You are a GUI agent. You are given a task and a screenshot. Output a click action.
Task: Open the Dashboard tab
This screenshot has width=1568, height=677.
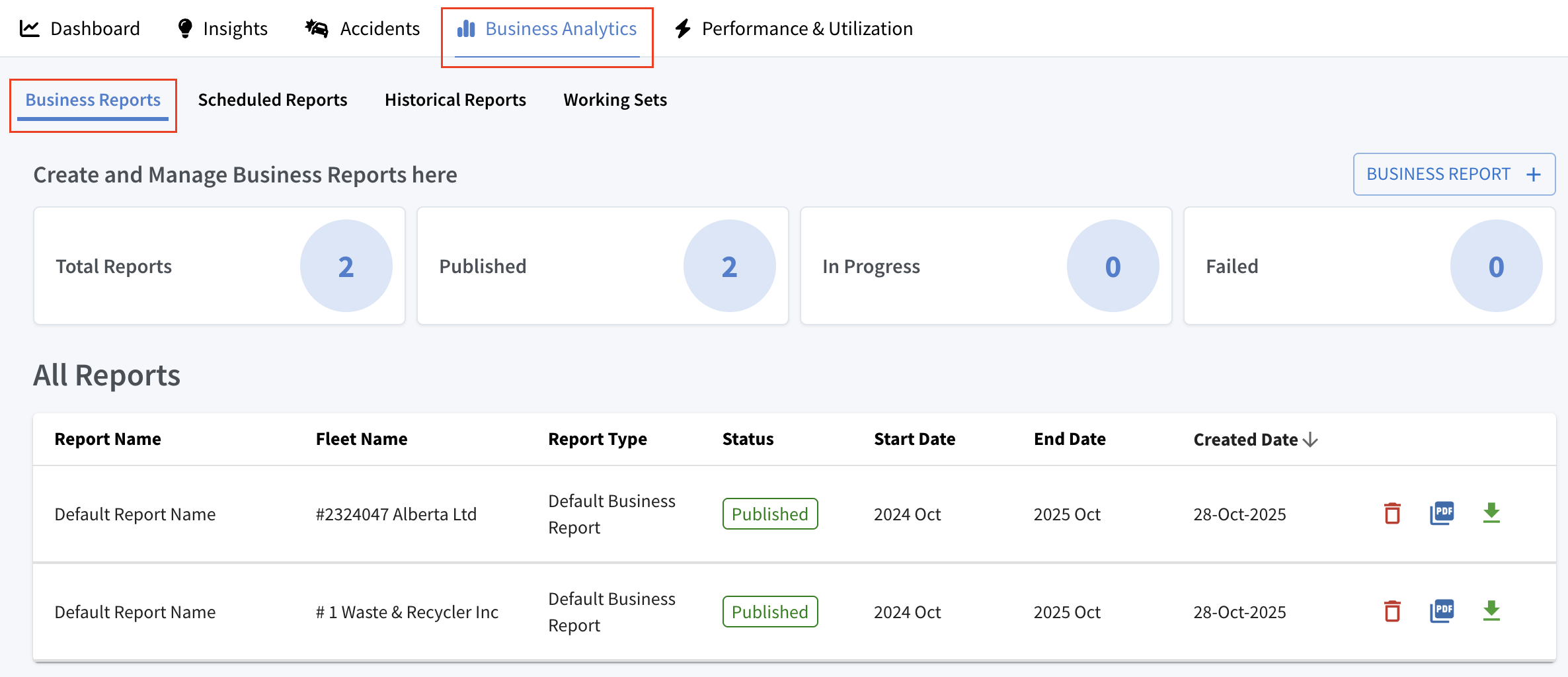[80, 28]
